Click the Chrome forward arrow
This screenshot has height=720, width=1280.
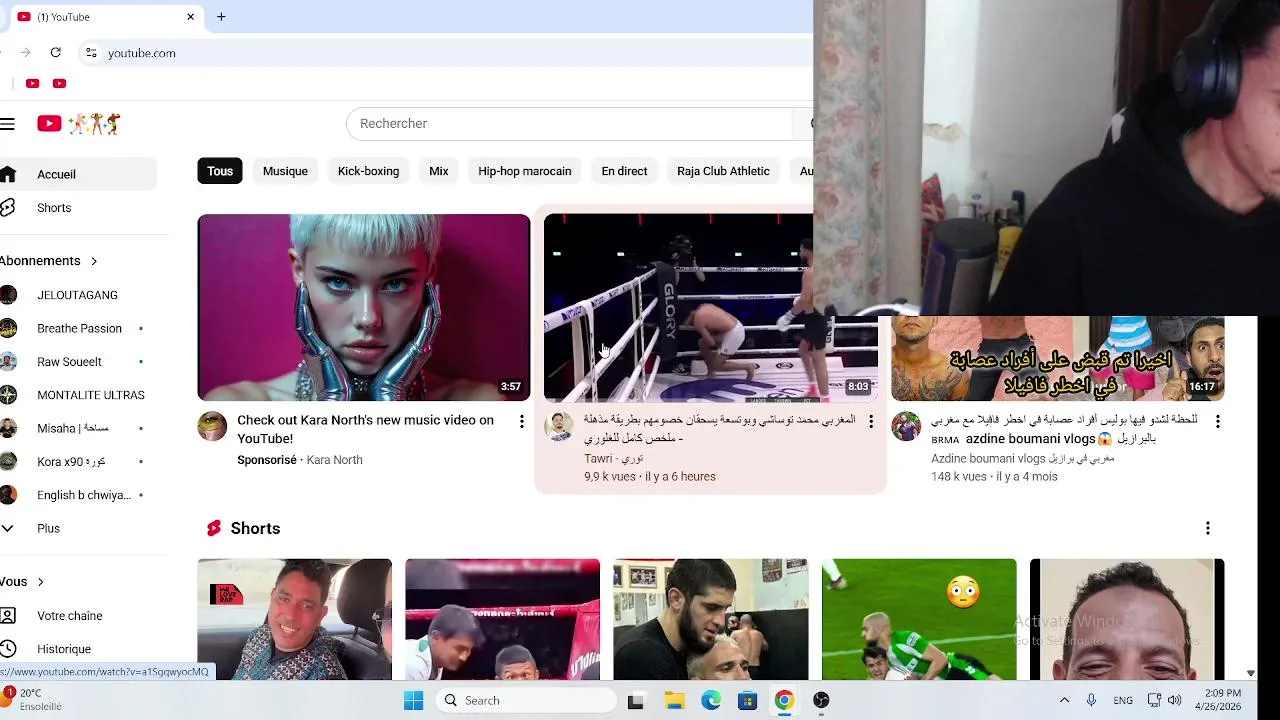click(x=25, y=53)
